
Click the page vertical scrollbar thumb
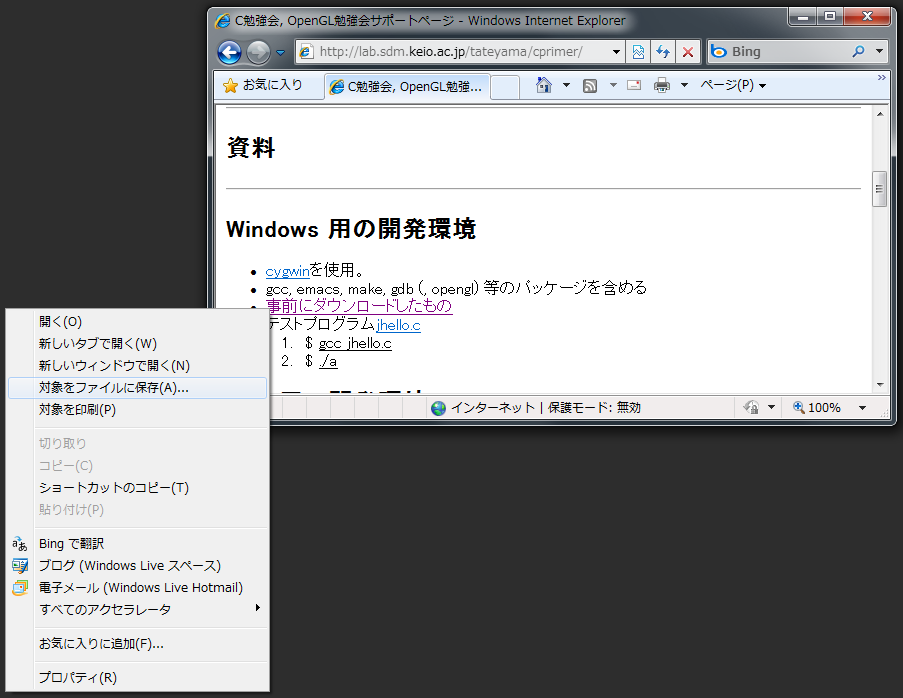tap(879, 188)
